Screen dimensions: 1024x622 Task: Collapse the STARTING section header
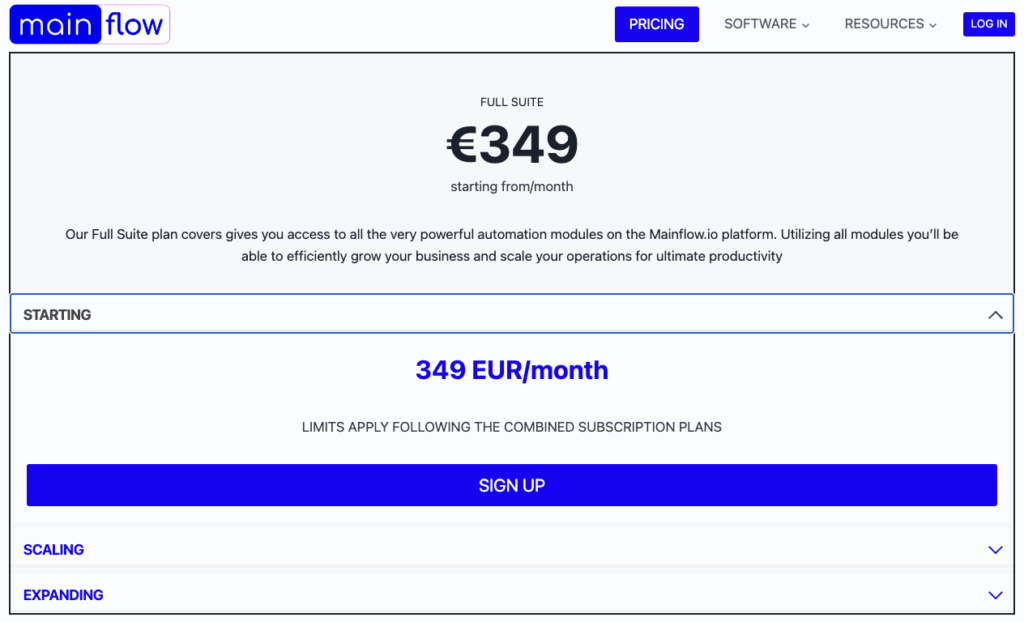coord(512,314)
